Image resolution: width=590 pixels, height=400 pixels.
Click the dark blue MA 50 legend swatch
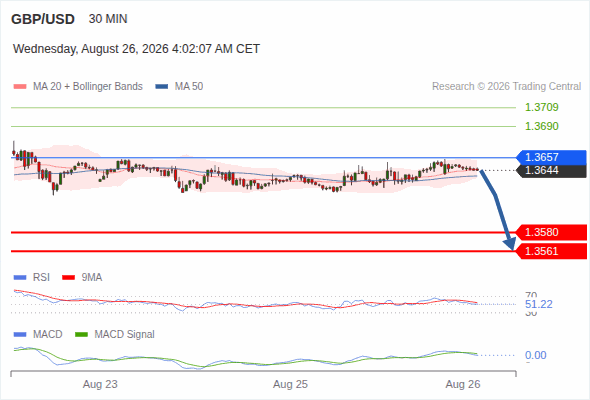tap(162, 87)
